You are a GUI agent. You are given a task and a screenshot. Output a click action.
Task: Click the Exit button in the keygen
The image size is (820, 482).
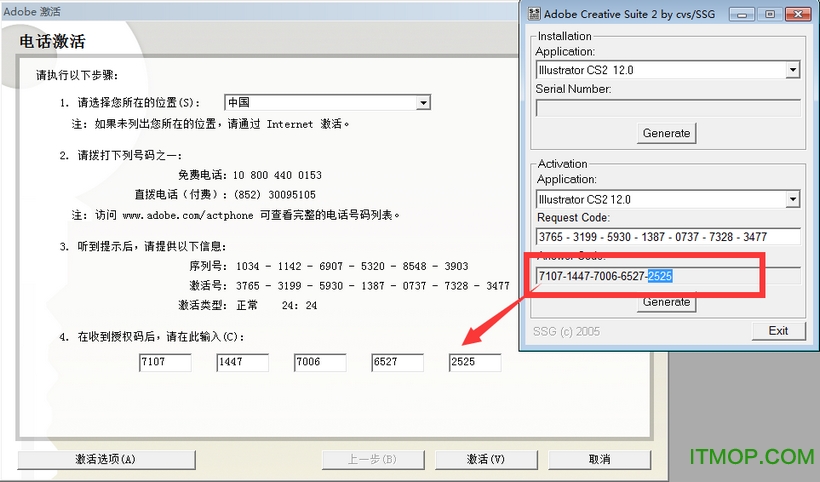pyautogui.click(x=778, y=331)
